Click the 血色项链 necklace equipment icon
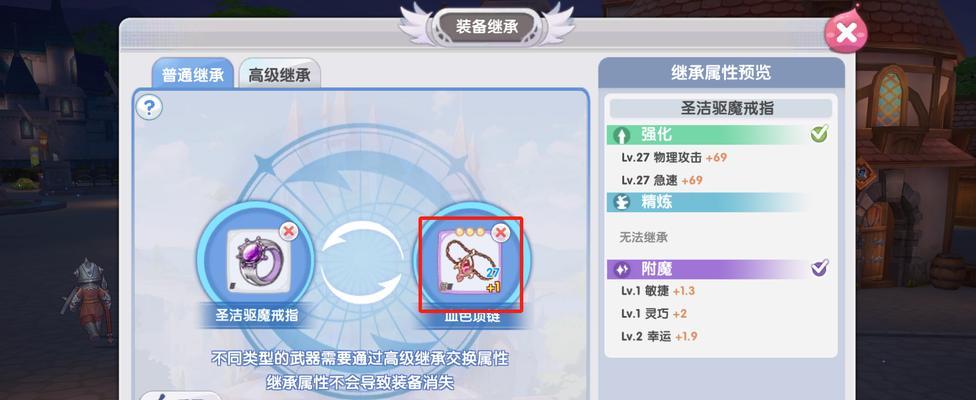This screenshot has height=400, width=976. tap(471, 262)
